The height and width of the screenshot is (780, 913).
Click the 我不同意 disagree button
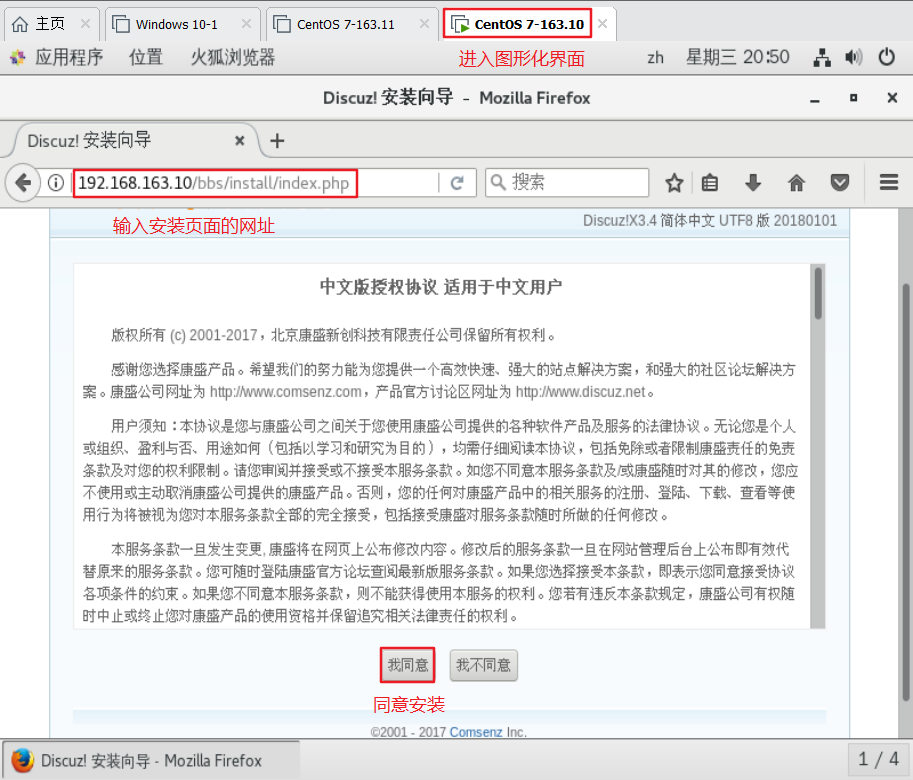click(x=483, y=665)
